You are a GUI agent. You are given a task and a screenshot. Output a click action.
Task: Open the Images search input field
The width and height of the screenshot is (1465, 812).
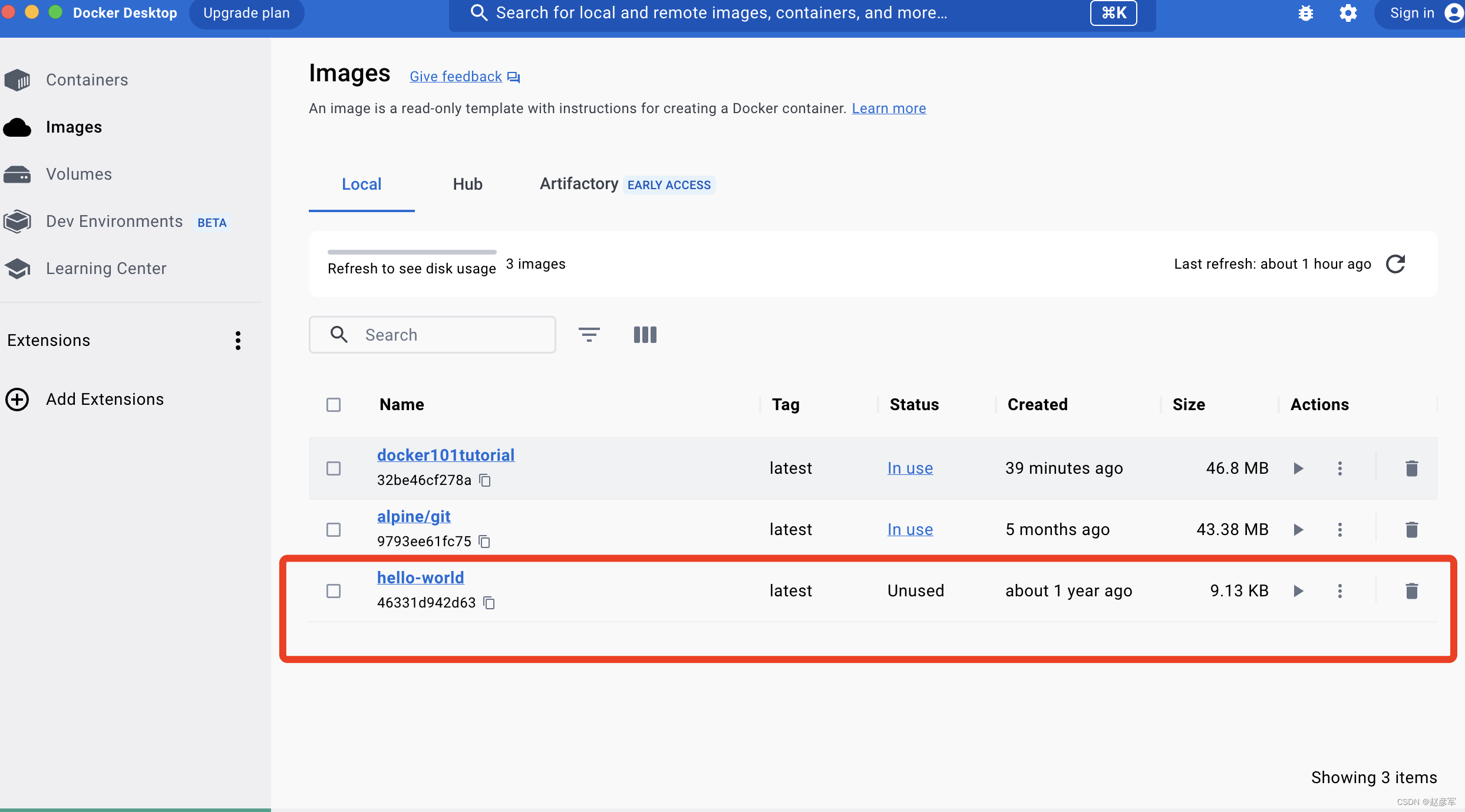[432, 334]
